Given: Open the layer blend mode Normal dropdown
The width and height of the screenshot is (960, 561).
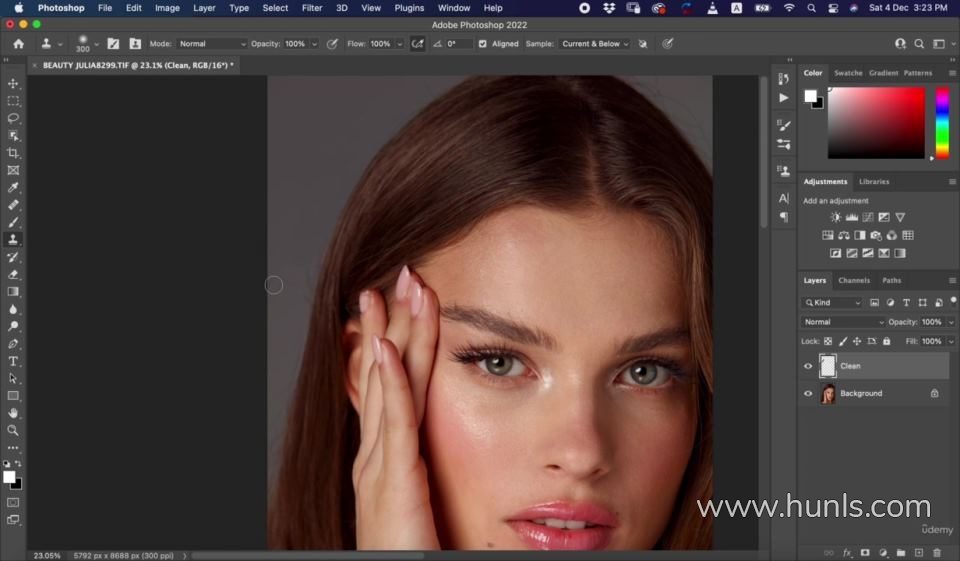Looking at the screenshot, I should click(844, 322).
